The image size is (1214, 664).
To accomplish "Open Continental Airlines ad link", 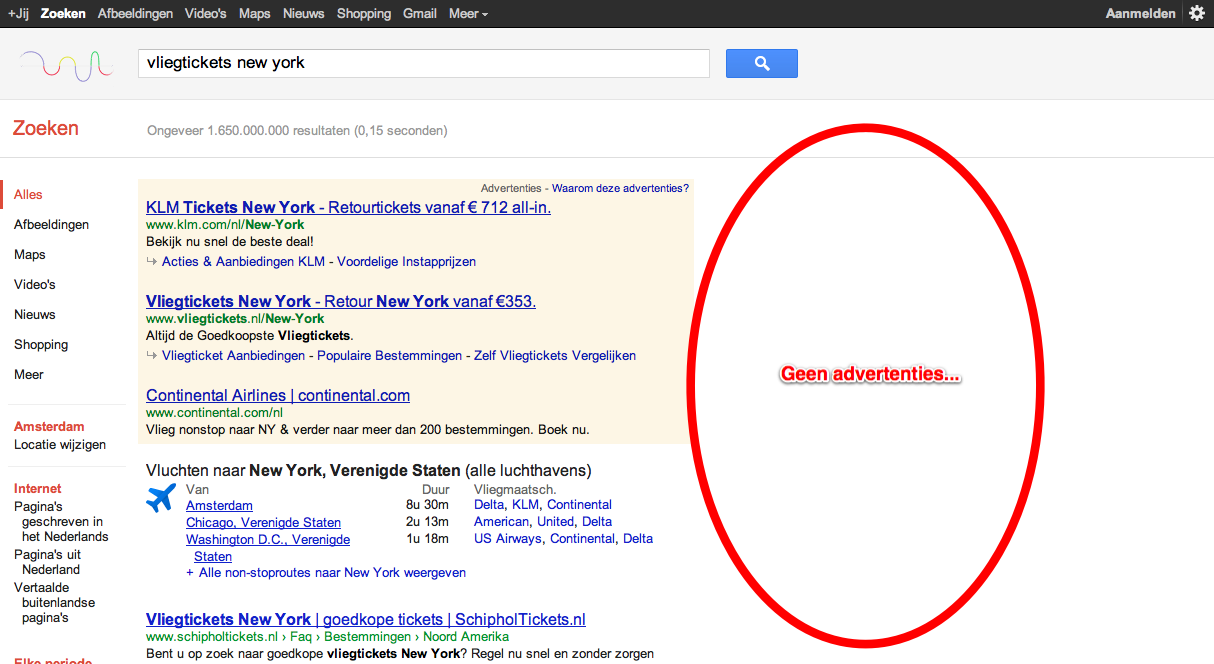I will pos(278,396).
